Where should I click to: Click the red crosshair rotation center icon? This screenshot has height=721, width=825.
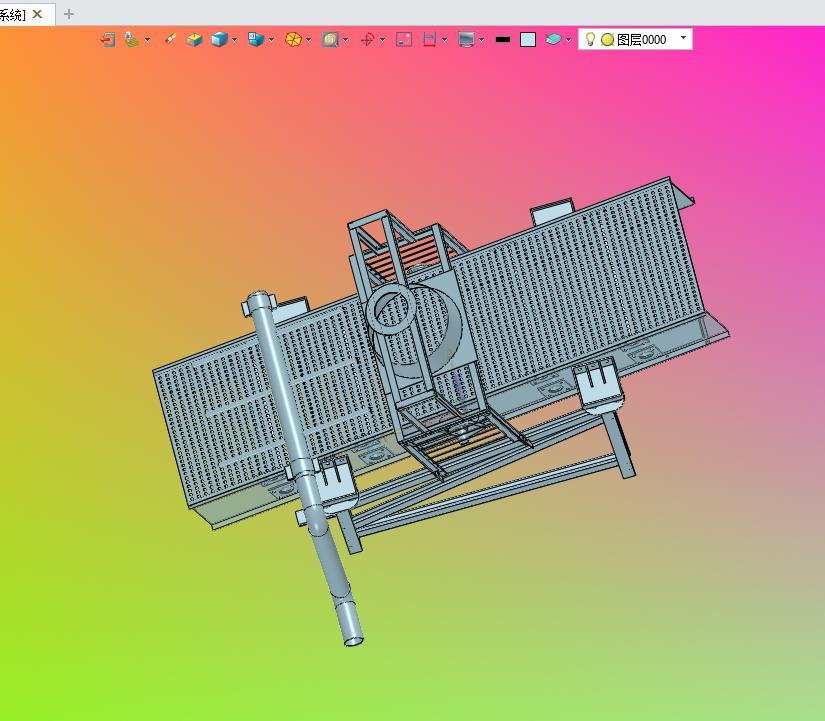(366, 39)
